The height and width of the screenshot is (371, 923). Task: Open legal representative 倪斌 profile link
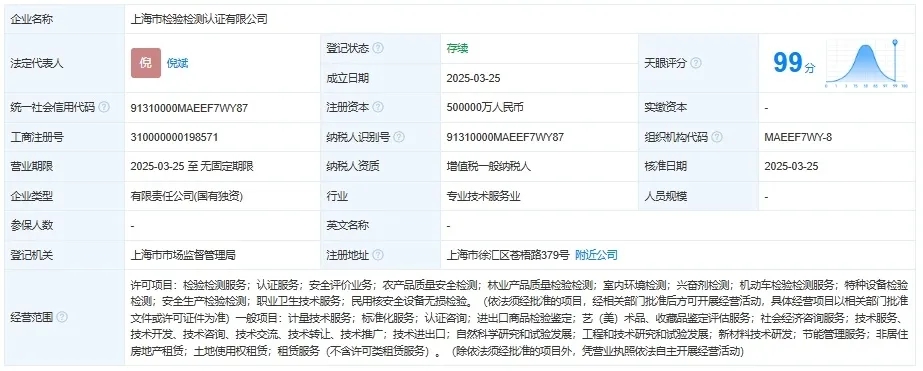coord(177,64)
